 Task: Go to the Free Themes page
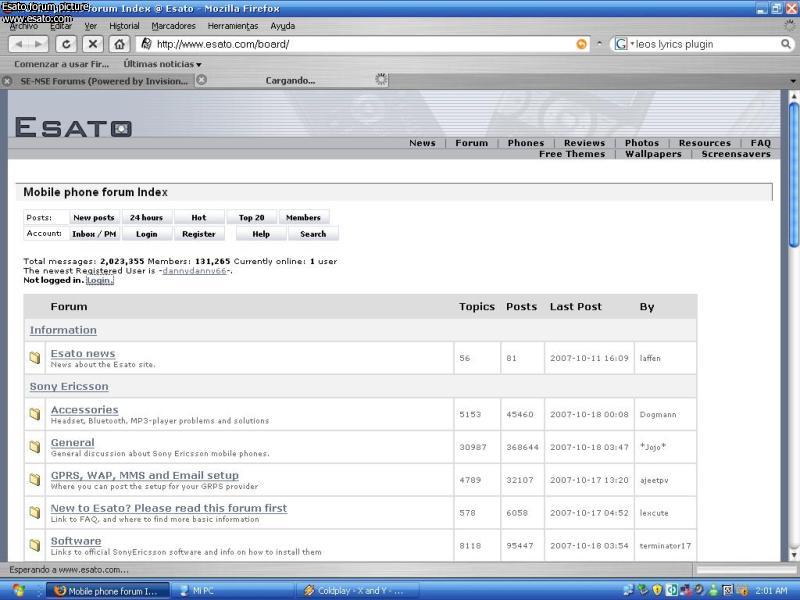click(572, 154)
